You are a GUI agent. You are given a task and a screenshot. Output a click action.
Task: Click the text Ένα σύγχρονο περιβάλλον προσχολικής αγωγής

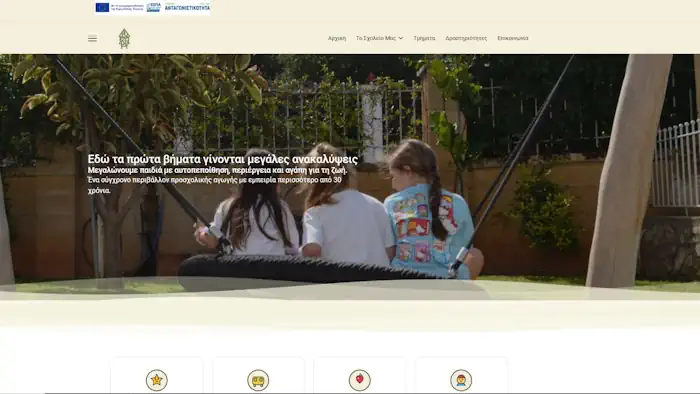point(214,185)
